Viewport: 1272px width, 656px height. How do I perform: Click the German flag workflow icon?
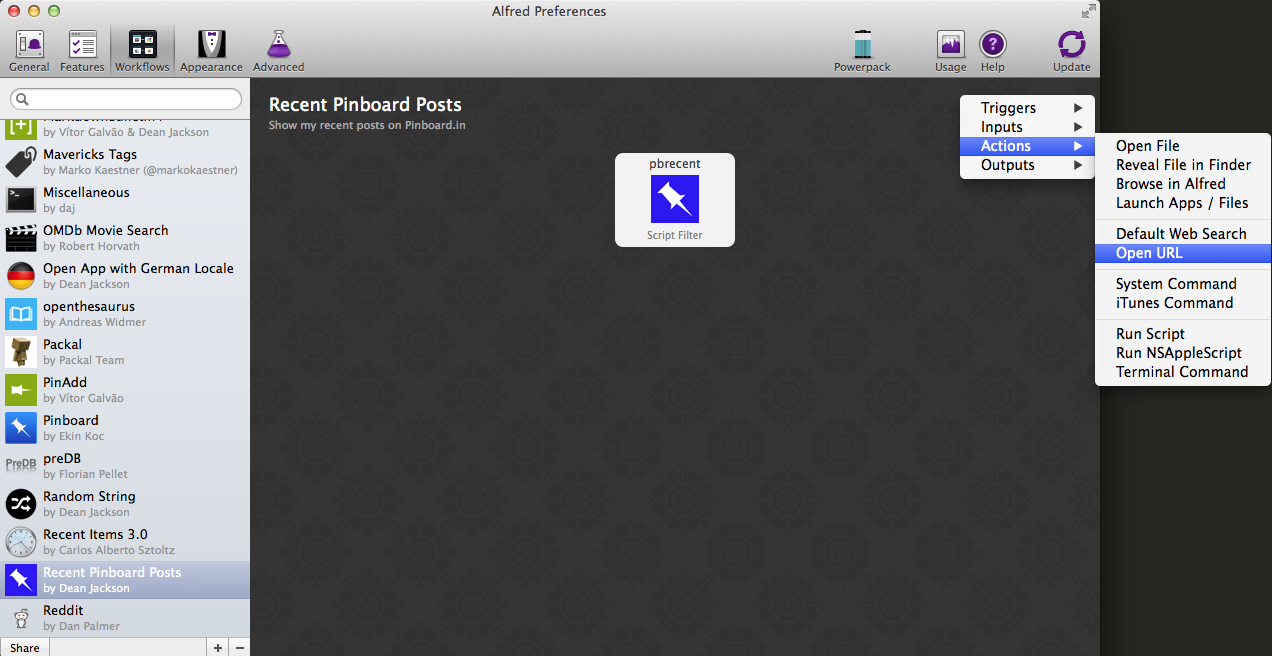click(21, 276)
